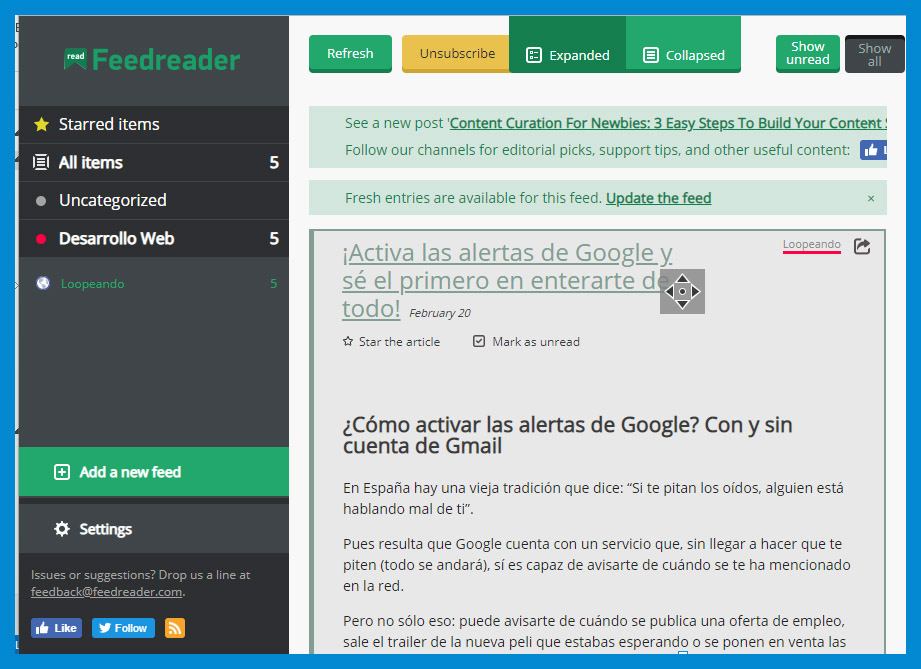Click the paragraph starting Pues resulta que Google
Image resolution: width=921 pixels, height=669 pixels.
[597, 564]
